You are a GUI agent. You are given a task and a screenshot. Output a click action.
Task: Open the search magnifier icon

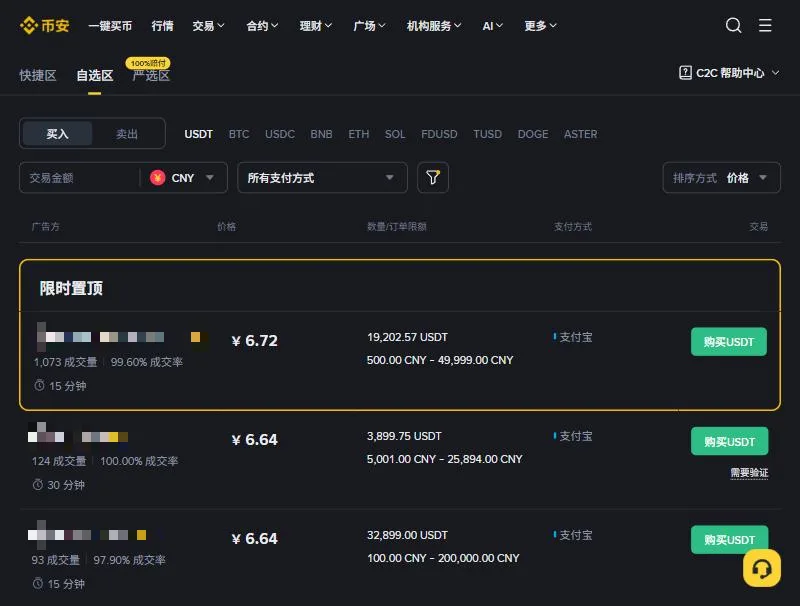click(x=733, y=25)
